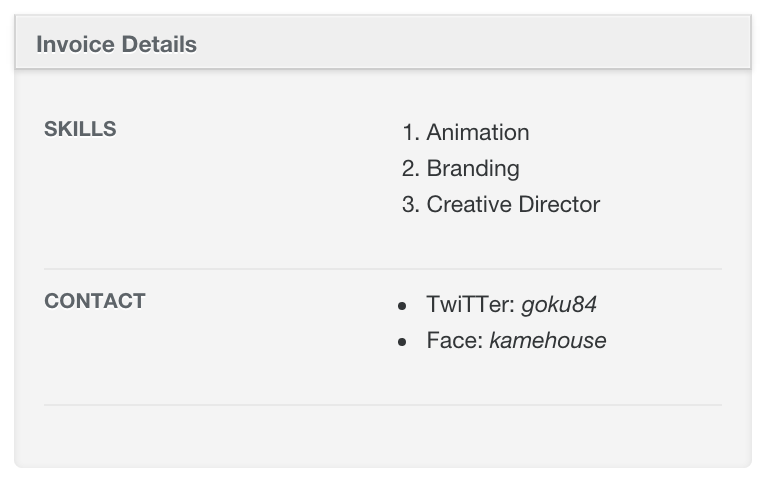Screen dimensions: 768x486
Task: Click the "TwiTTer:" label text
Action: [470, 304]
